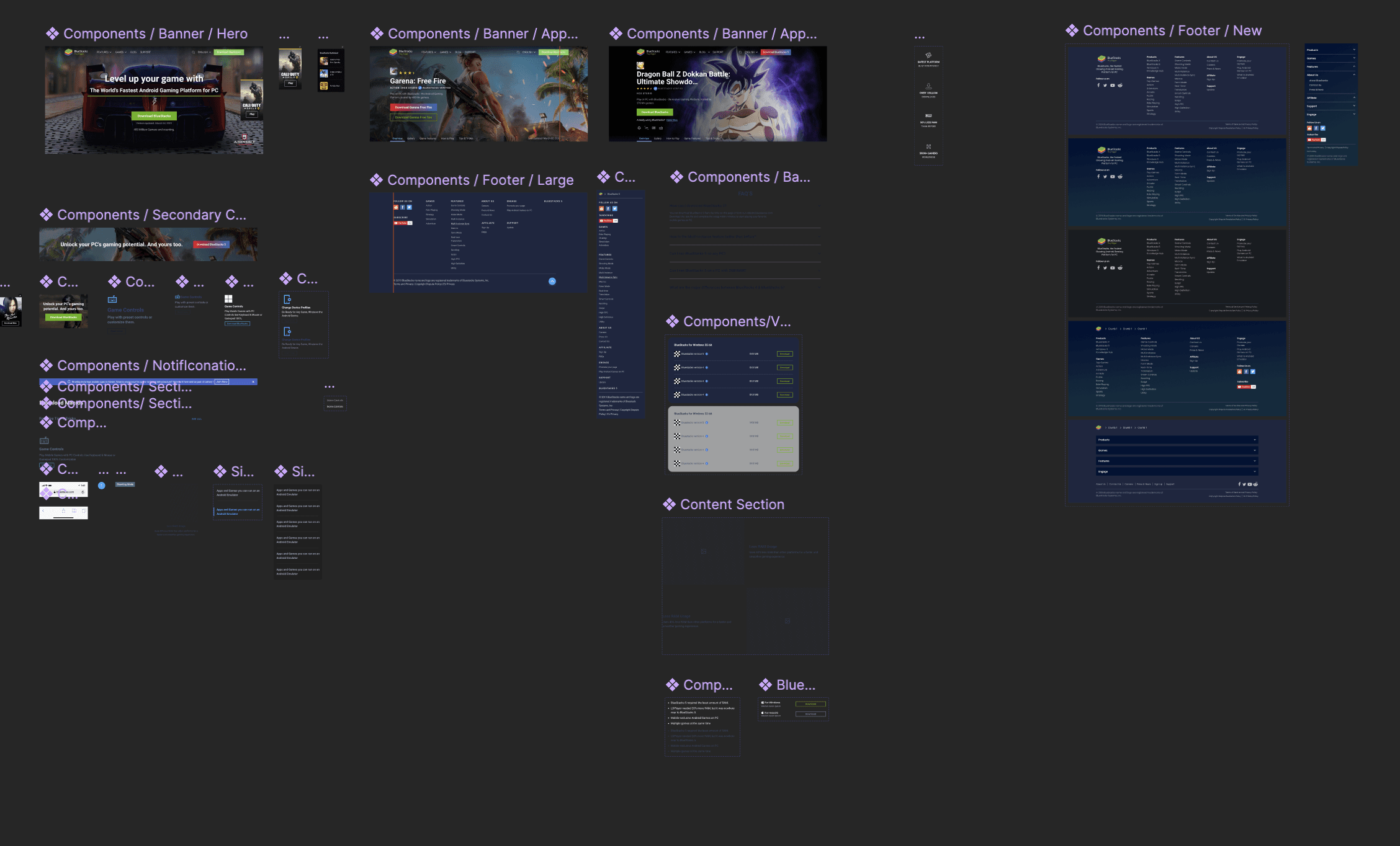Click Facebook icon in topmost Footer New variant
Screen dimensions: 1400x846
1098,86
